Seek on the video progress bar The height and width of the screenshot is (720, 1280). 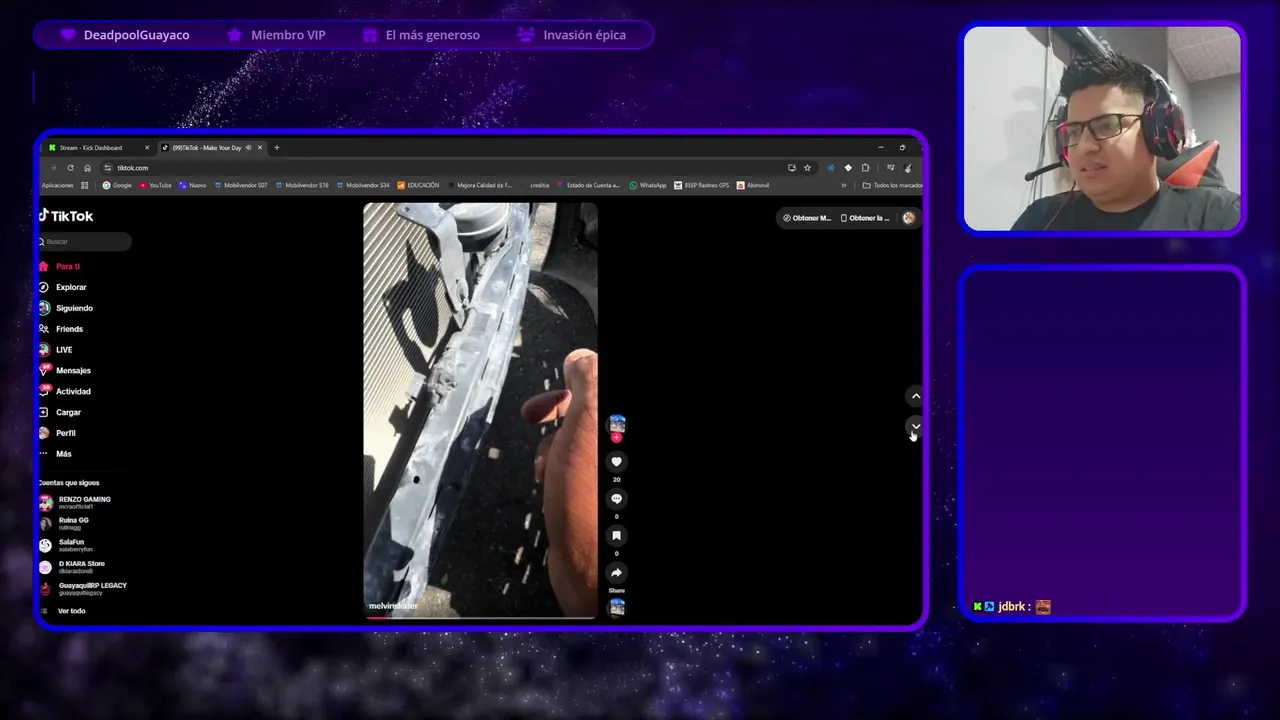click(480, 617)
